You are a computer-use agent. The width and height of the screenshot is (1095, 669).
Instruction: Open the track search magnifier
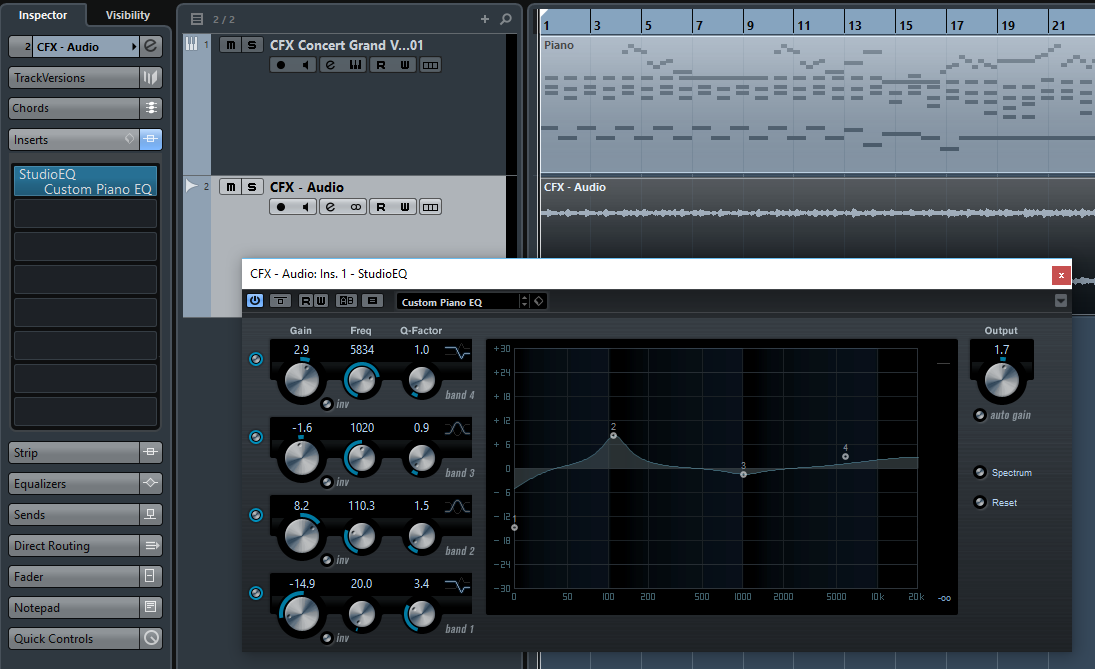pos(506,19)
